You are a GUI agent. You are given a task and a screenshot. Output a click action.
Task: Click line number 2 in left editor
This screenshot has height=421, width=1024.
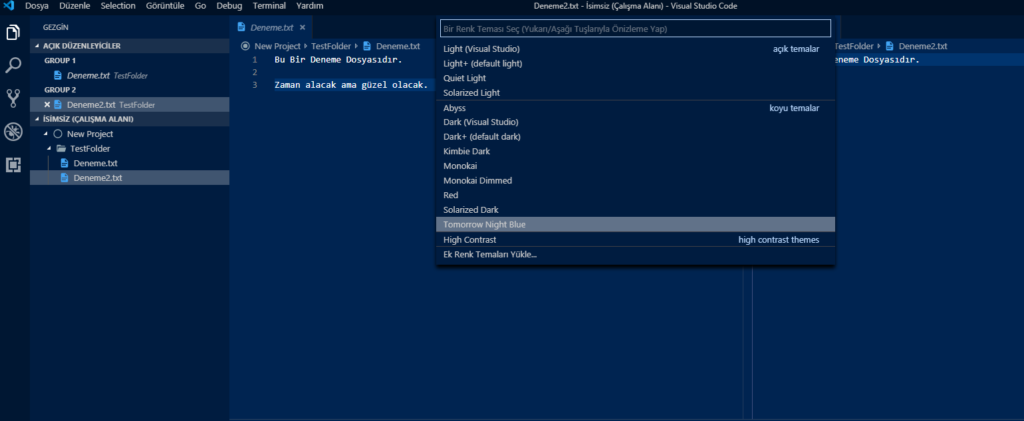(254, 73)
